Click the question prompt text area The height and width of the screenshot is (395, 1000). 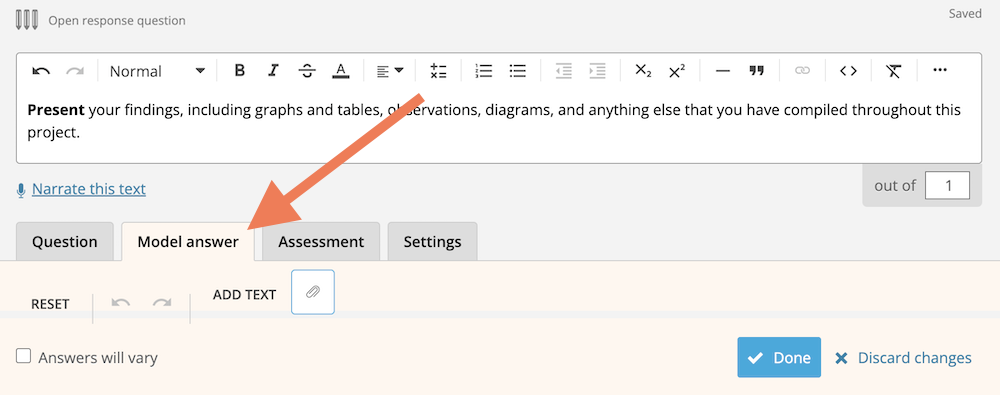click(x=499, y=121)
